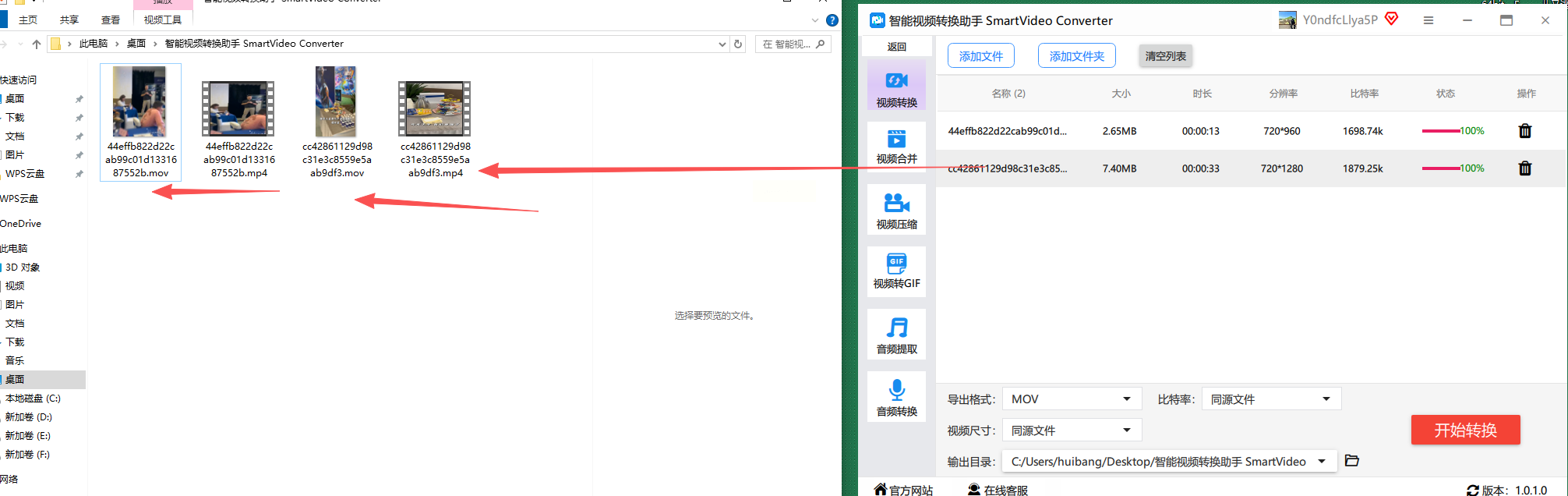Click size value 7.40MB
The width and height of the screenshot is (1568, 496).
tap(1119, 168)
